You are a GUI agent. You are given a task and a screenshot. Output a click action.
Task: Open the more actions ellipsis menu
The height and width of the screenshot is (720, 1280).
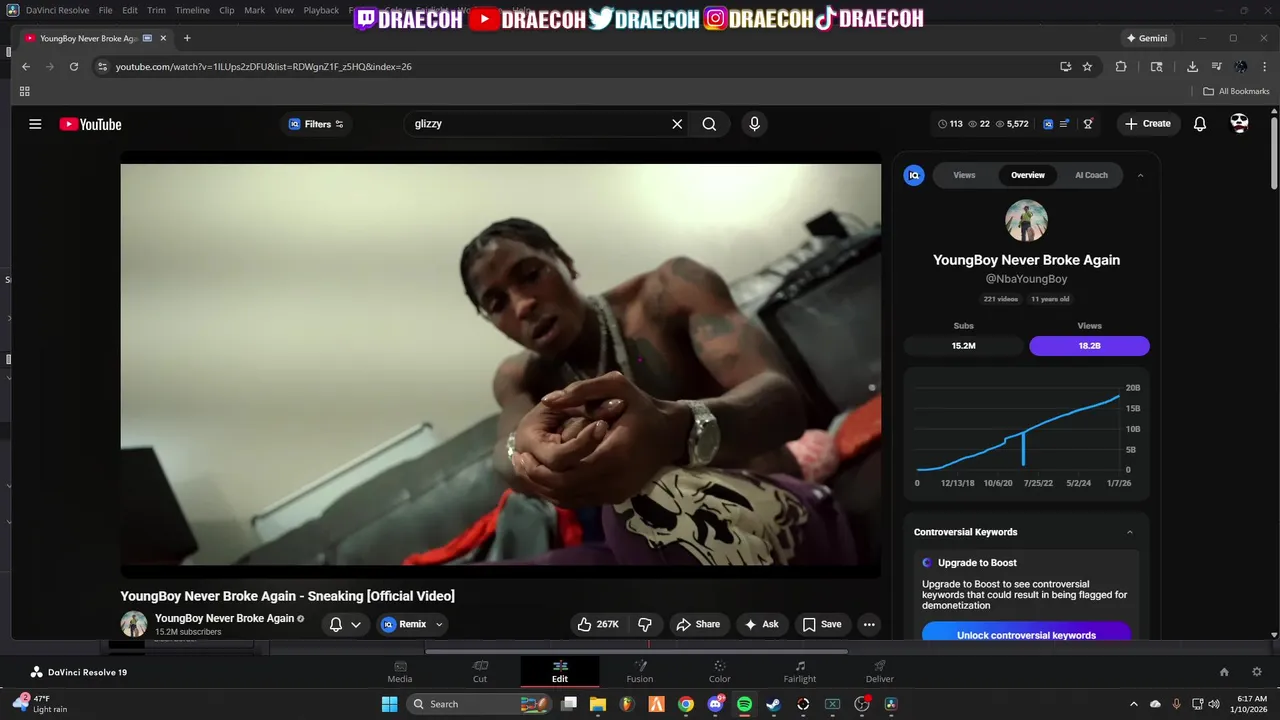click(x=870, y=624)
